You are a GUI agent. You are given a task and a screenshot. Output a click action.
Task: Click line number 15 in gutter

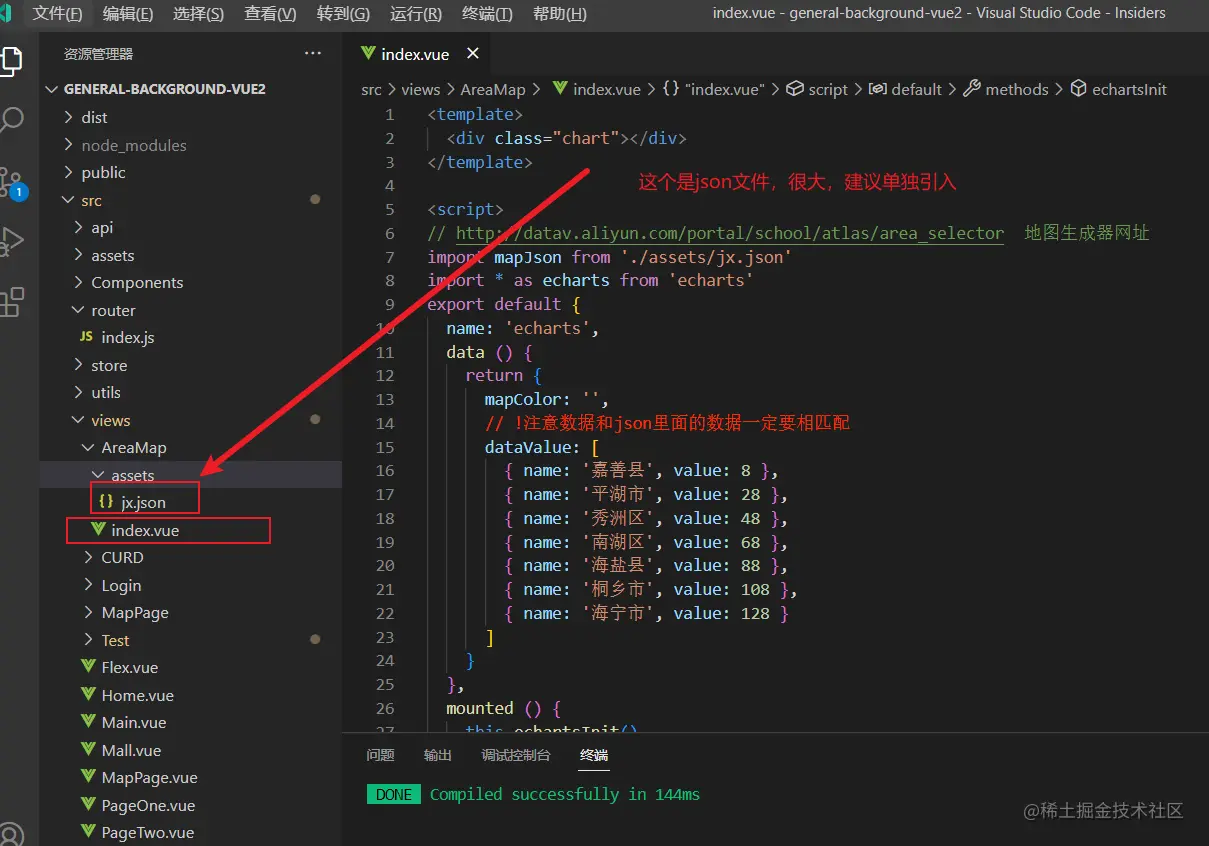pyautogui.click(x=386, y=447)
